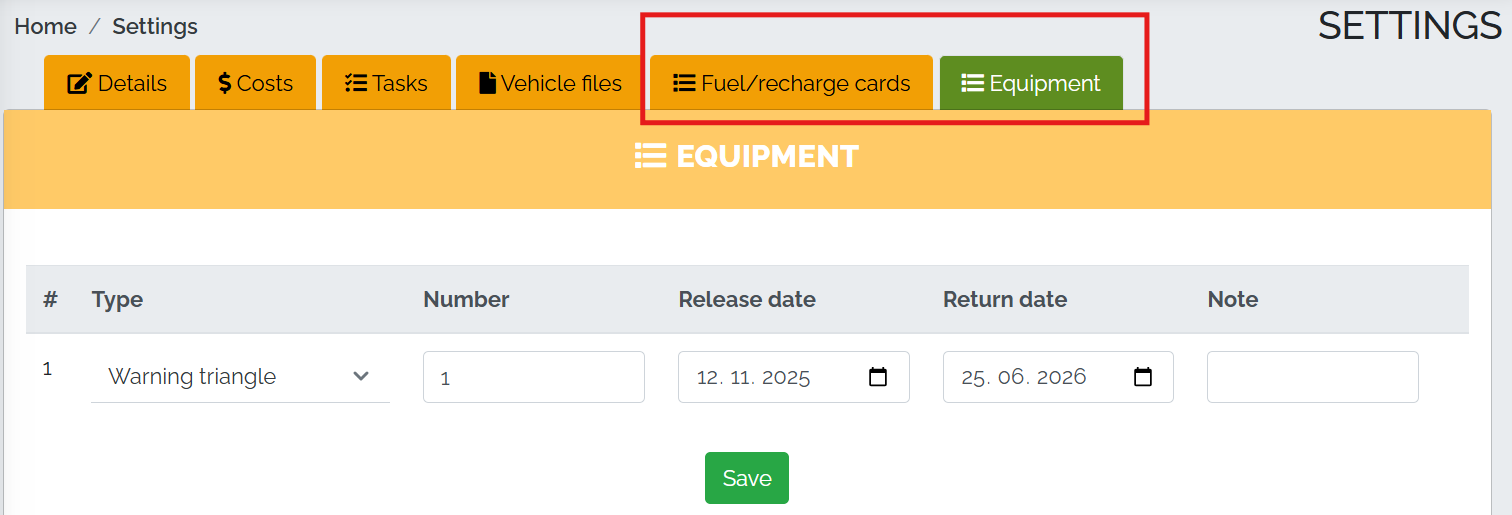Select the green Equipment tab
Viewport: 1512px width, 515px height.
[1031, 84]
